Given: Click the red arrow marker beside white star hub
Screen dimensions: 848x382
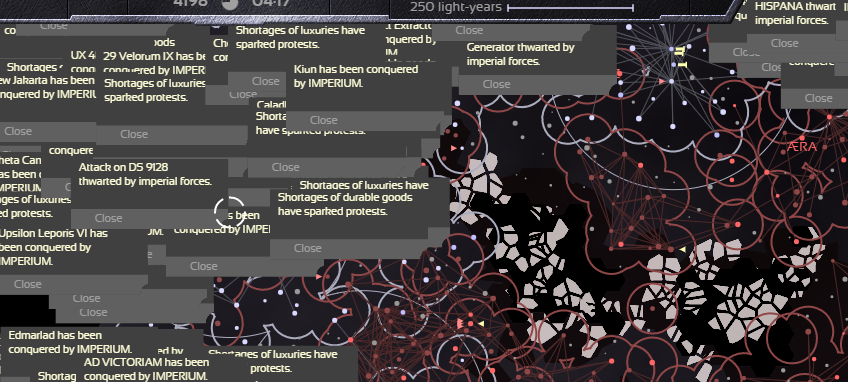Looking at the screenshot, I should pyautogui.click(x=661, y=81).
